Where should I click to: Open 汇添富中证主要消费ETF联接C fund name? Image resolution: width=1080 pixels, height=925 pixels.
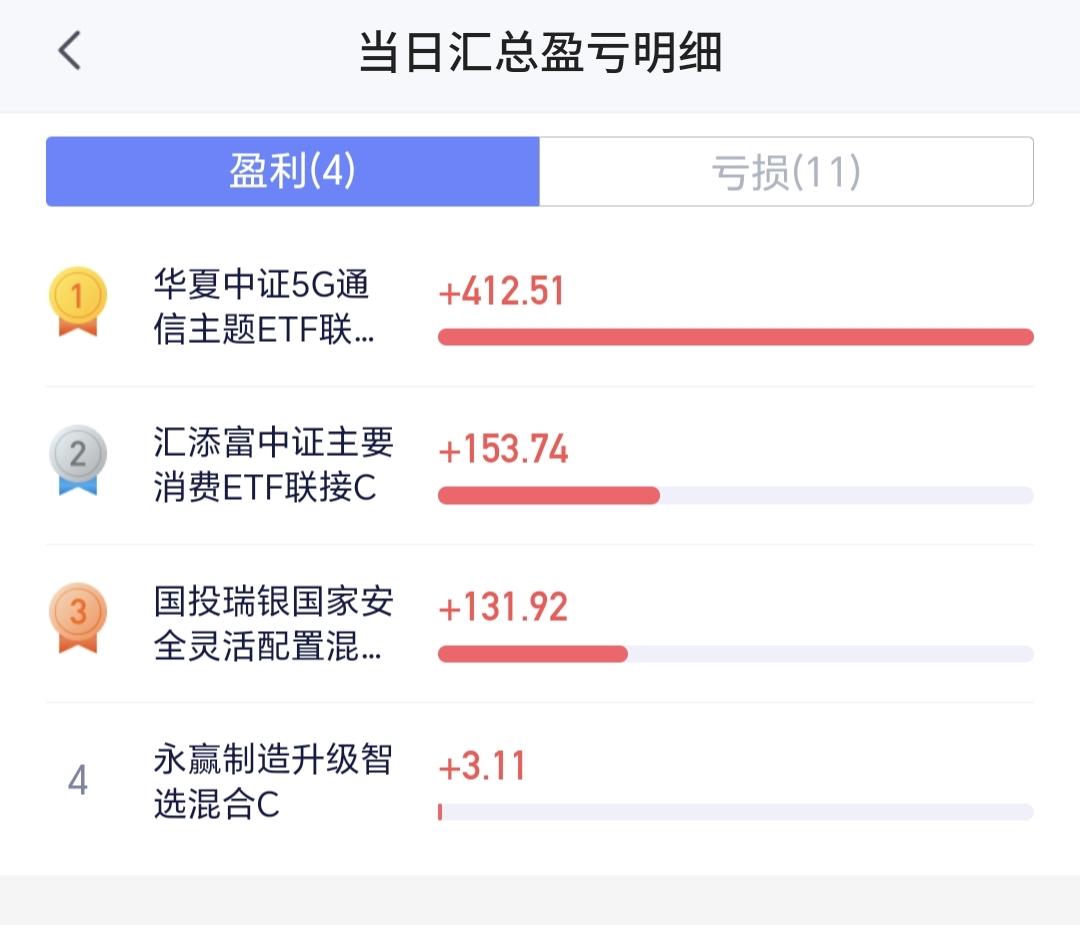273,465
